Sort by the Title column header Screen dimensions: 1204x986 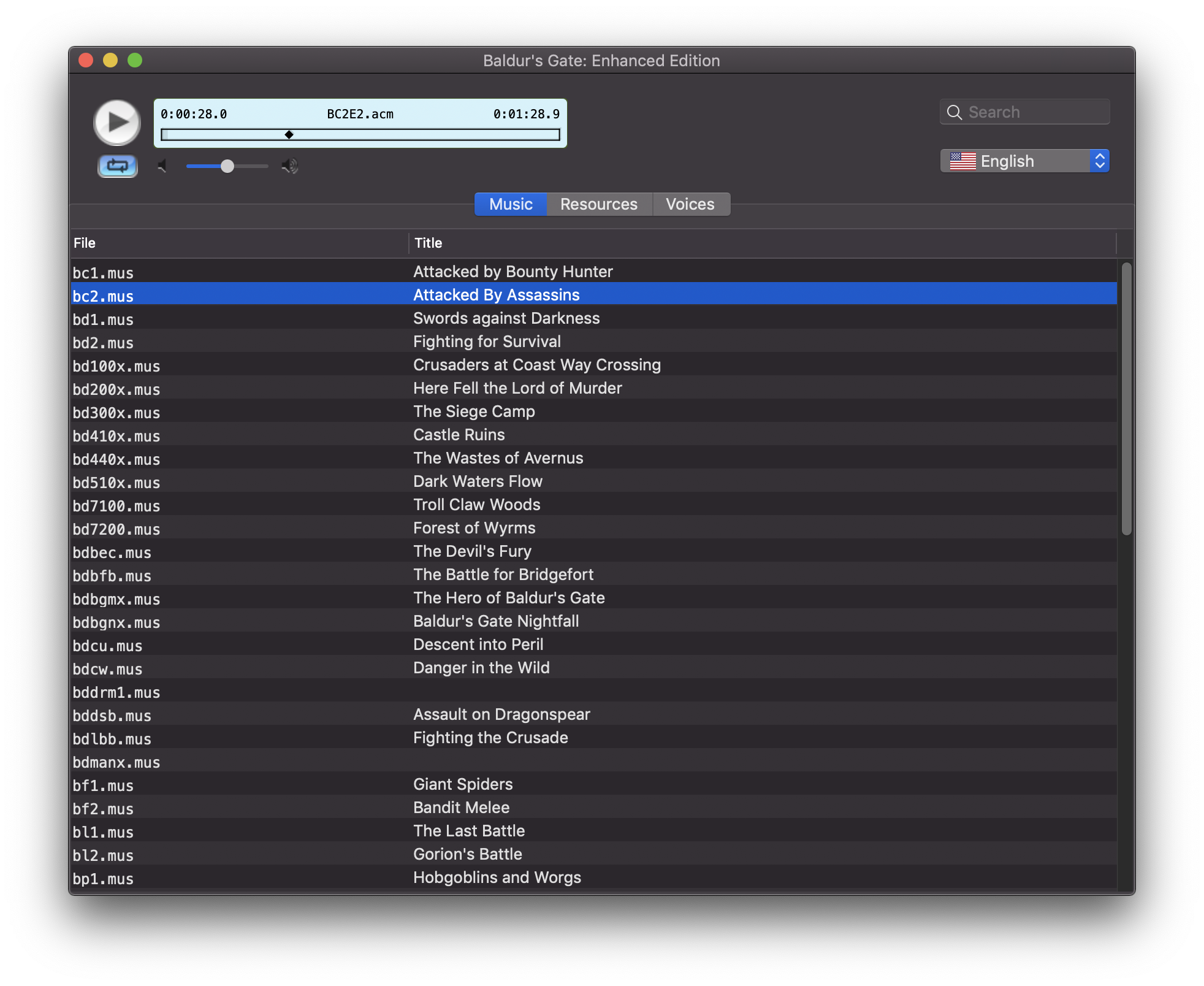point(762,243)
